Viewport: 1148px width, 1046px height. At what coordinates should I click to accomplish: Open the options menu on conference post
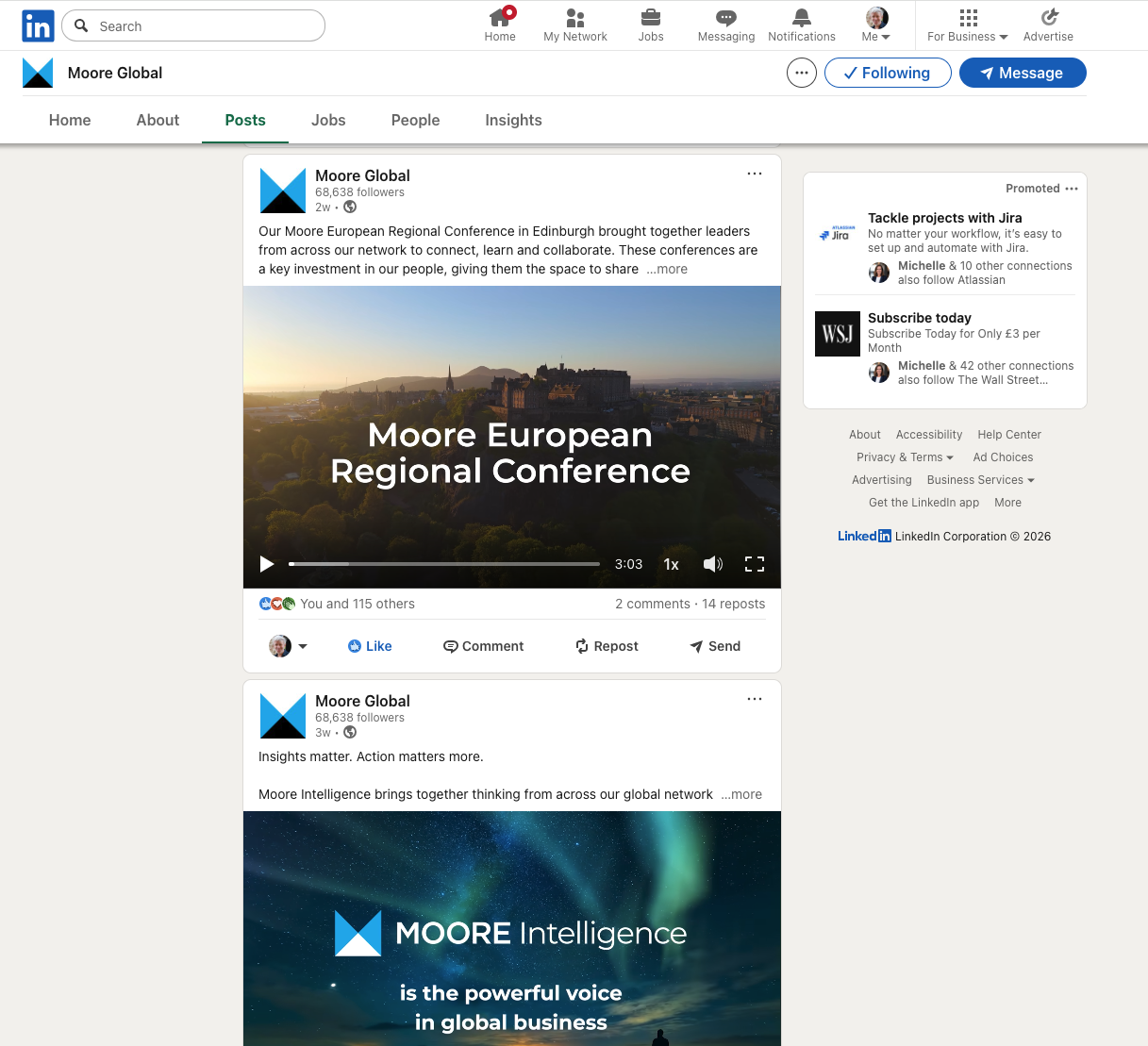pos(755,174)
